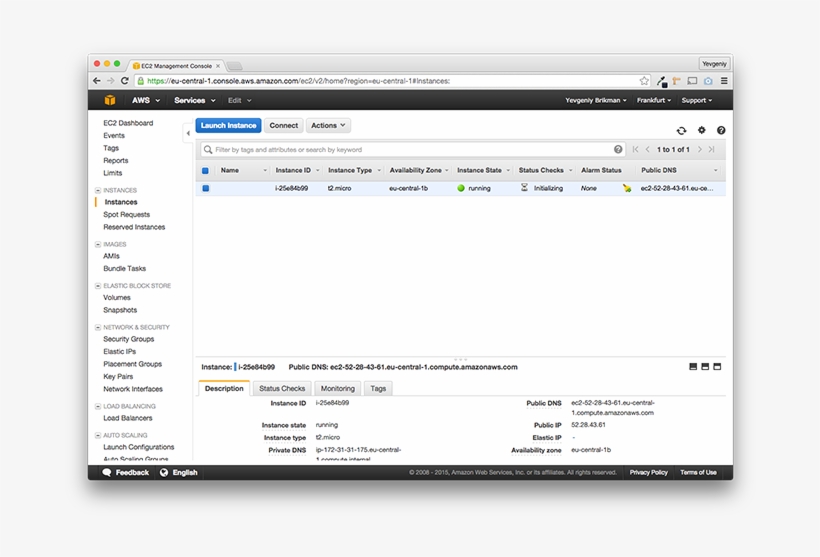The width and height of the screenshot is (820, 557).
Task: Open the Edit dropdown in navbar
Action: coord(240,100)
